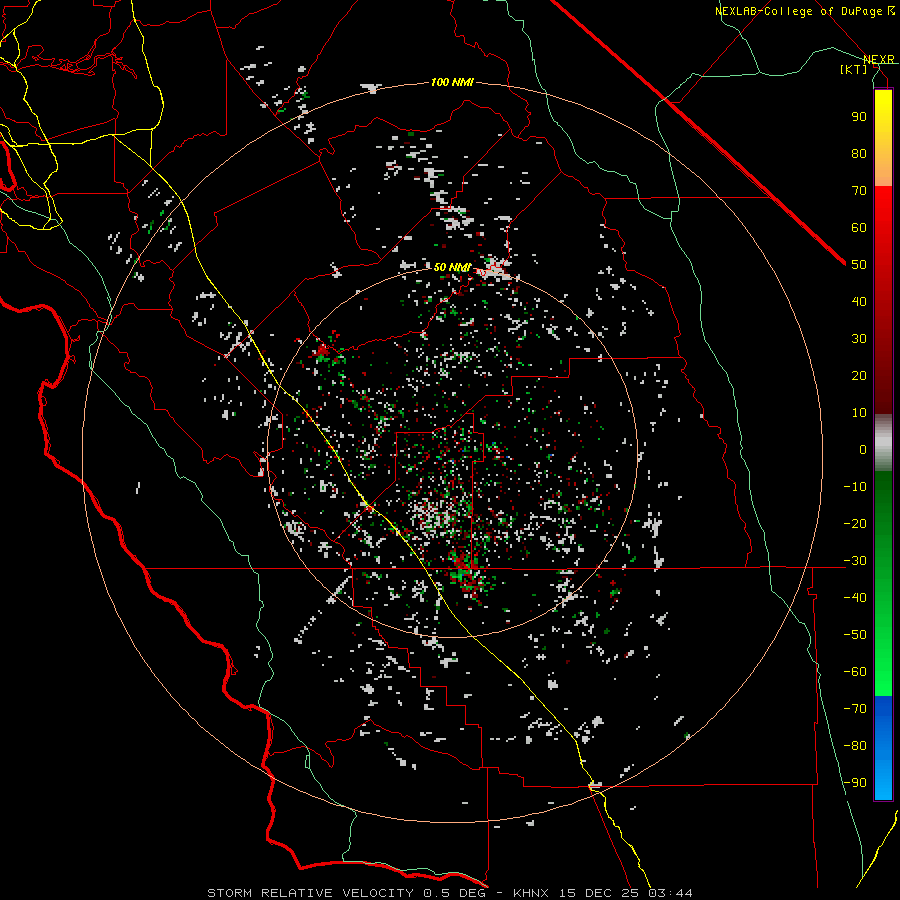
Task: Click the yellow top segment of color bar
Action: (883, 138)
